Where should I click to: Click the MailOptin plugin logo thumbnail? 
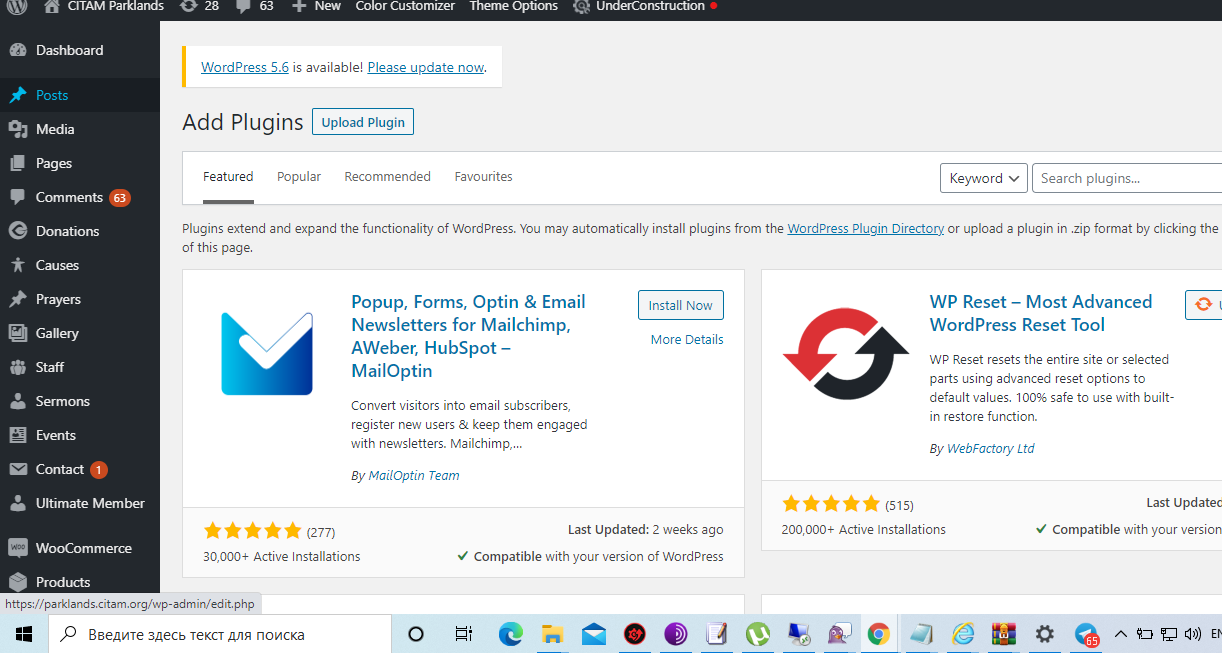tap(267, 353)
